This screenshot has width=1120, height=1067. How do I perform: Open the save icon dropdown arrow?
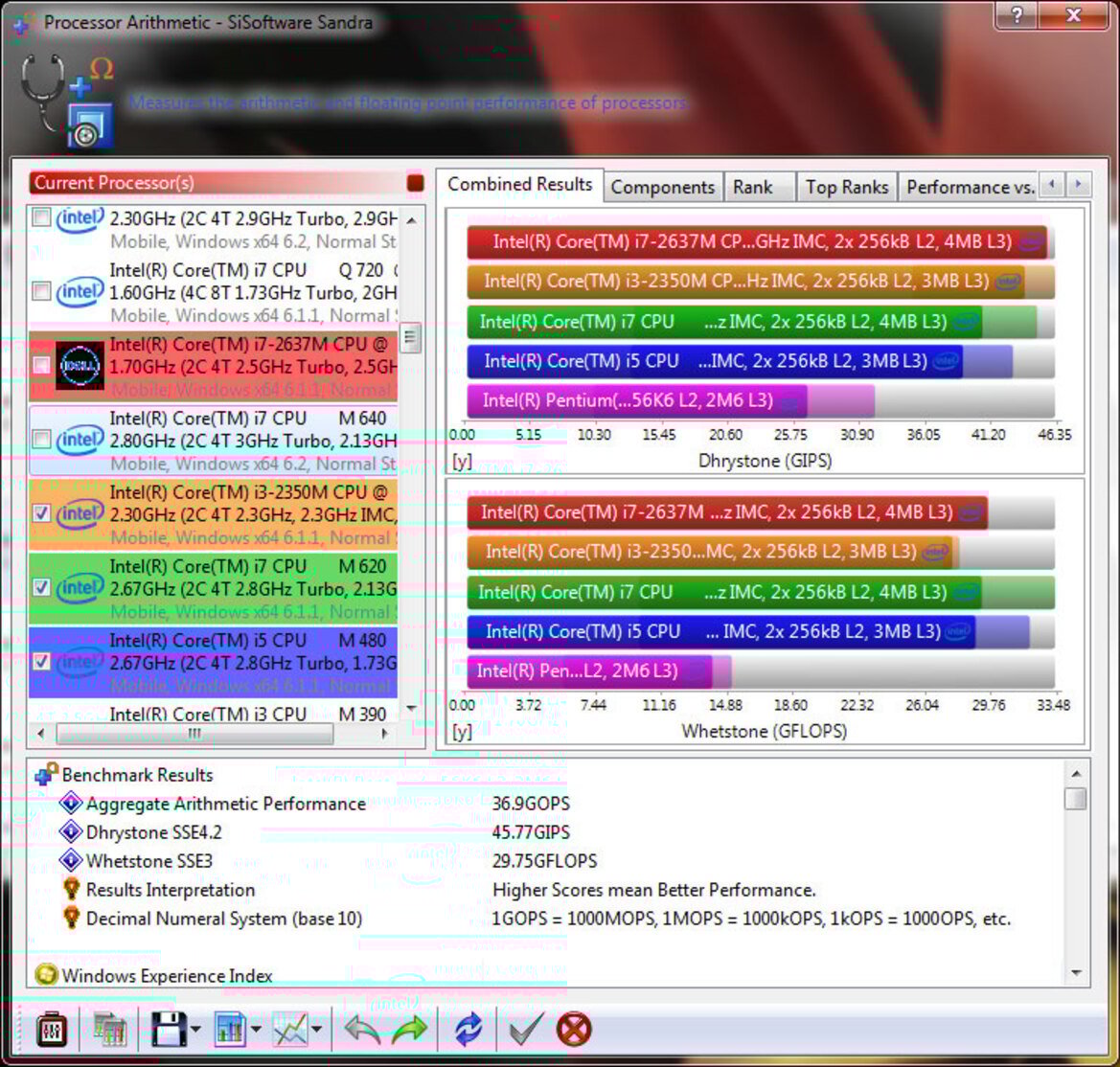point(195,1030)
